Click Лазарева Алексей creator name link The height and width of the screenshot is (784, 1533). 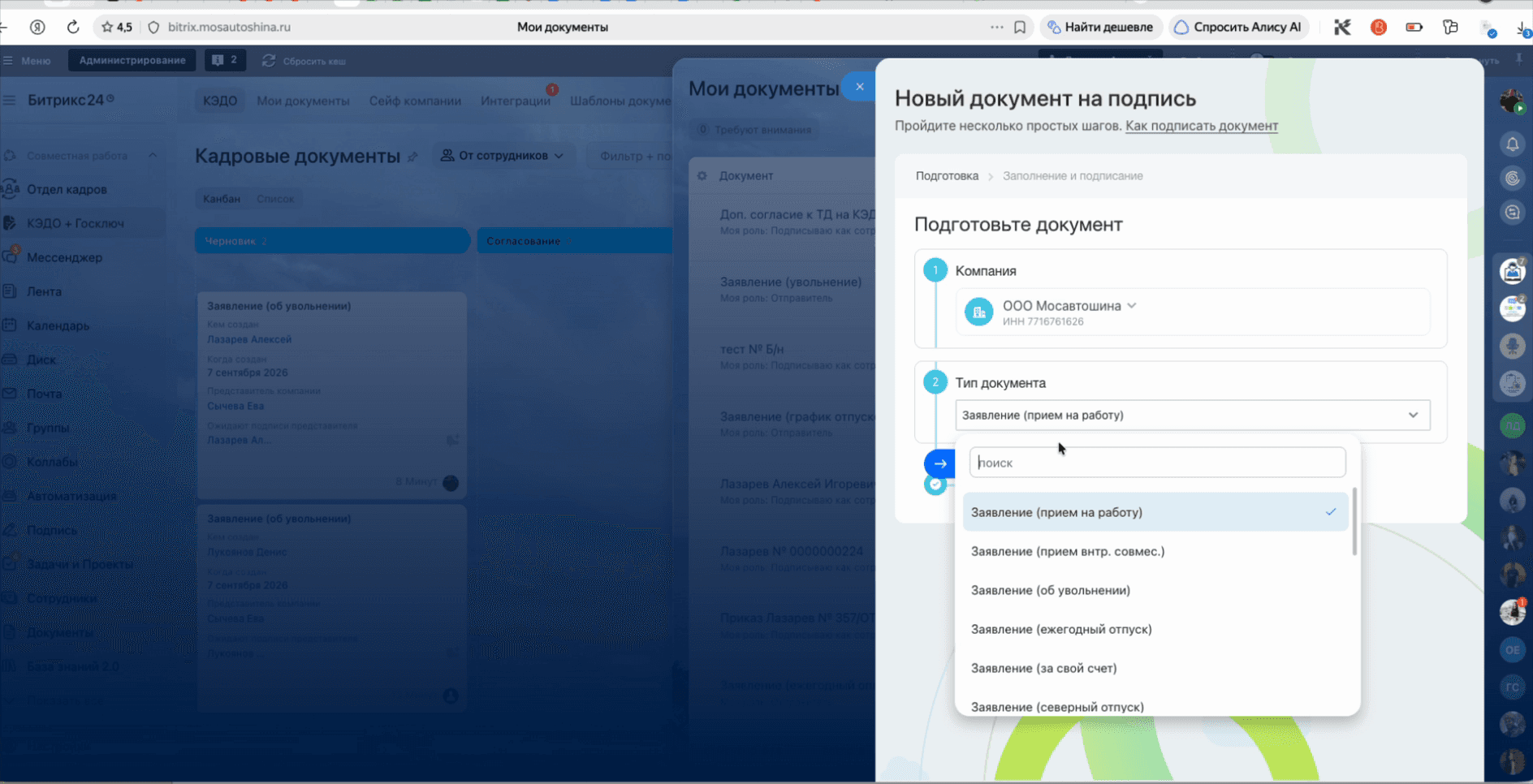(248, 339)
